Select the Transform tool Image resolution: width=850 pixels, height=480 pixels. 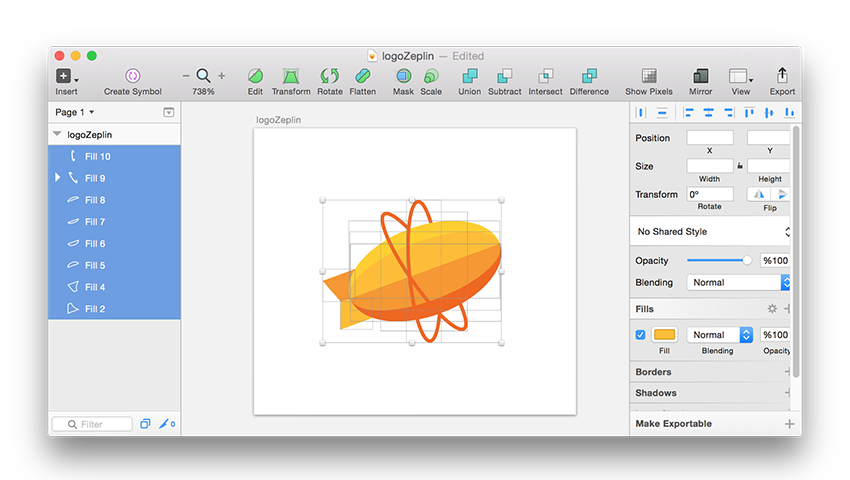pos(291,76)
